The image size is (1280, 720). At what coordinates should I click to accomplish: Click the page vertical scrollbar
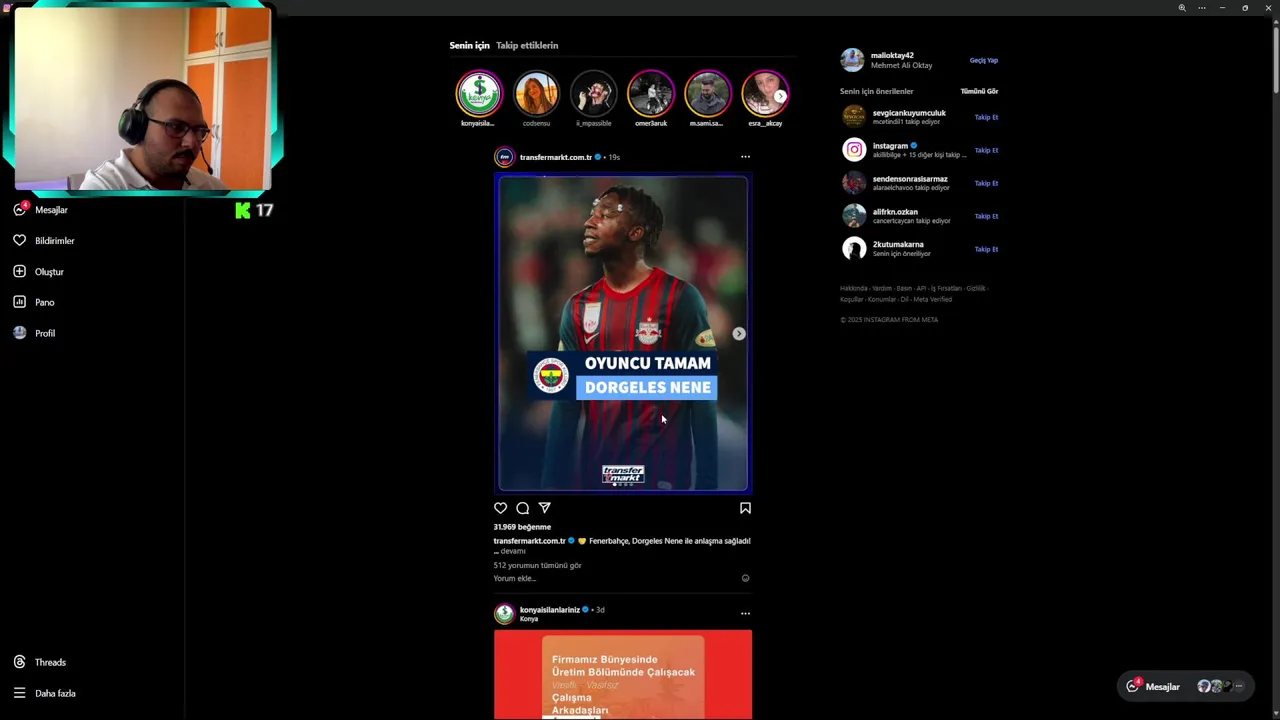pyautogui.click(x=1275, y=60)
